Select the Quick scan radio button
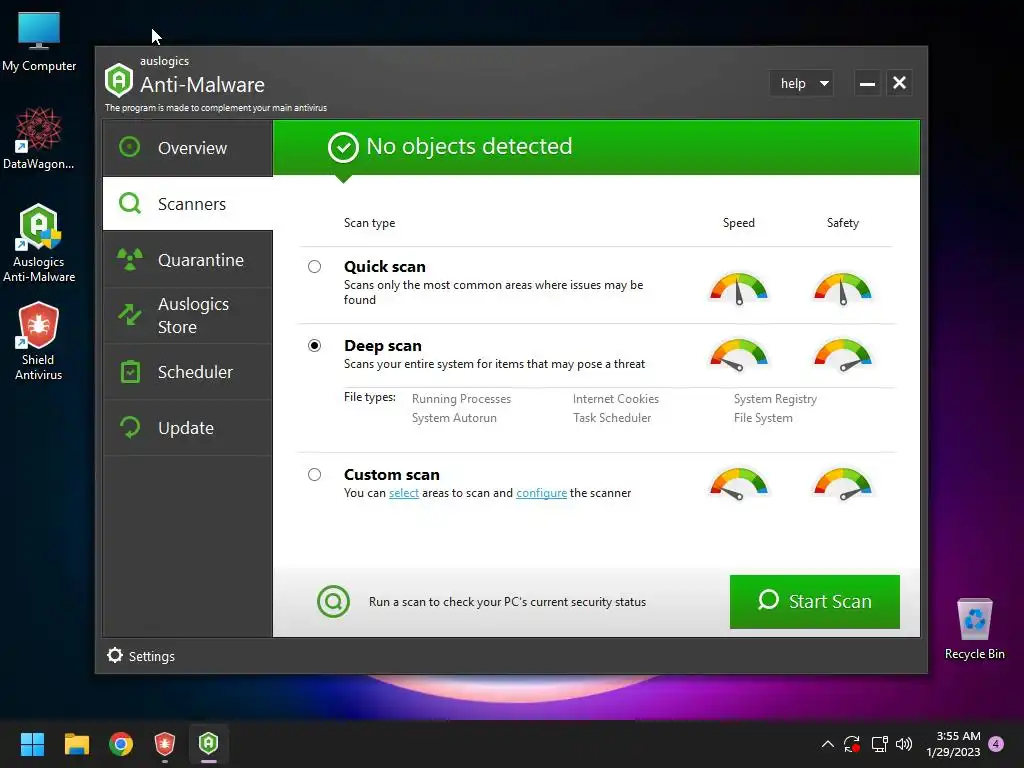Viewport: 1024px width, 768px height. click(315, 266)
